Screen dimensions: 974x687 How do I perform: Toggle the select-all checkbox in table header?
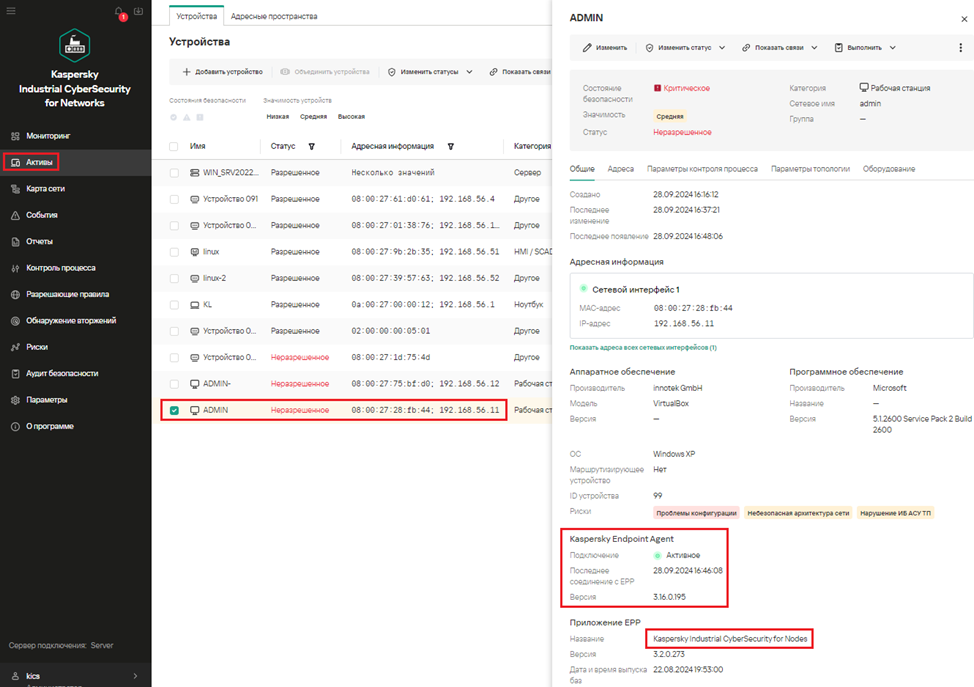click(174, 147)
